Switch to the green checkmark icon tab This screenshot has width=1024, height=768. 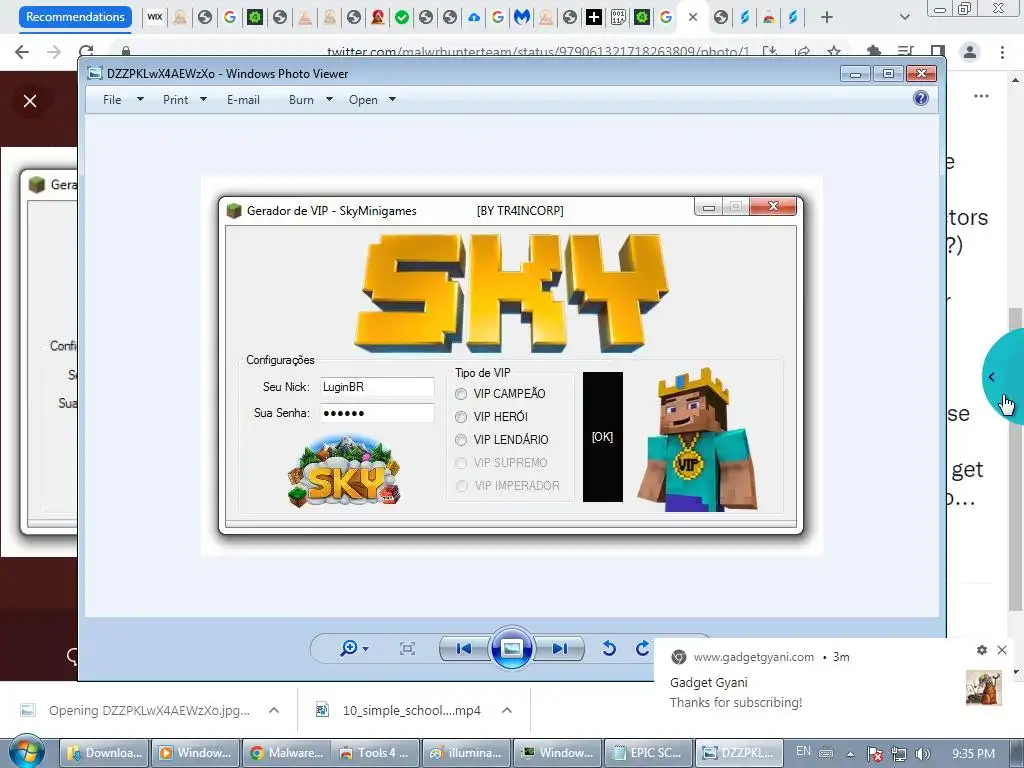coord(402,17)
